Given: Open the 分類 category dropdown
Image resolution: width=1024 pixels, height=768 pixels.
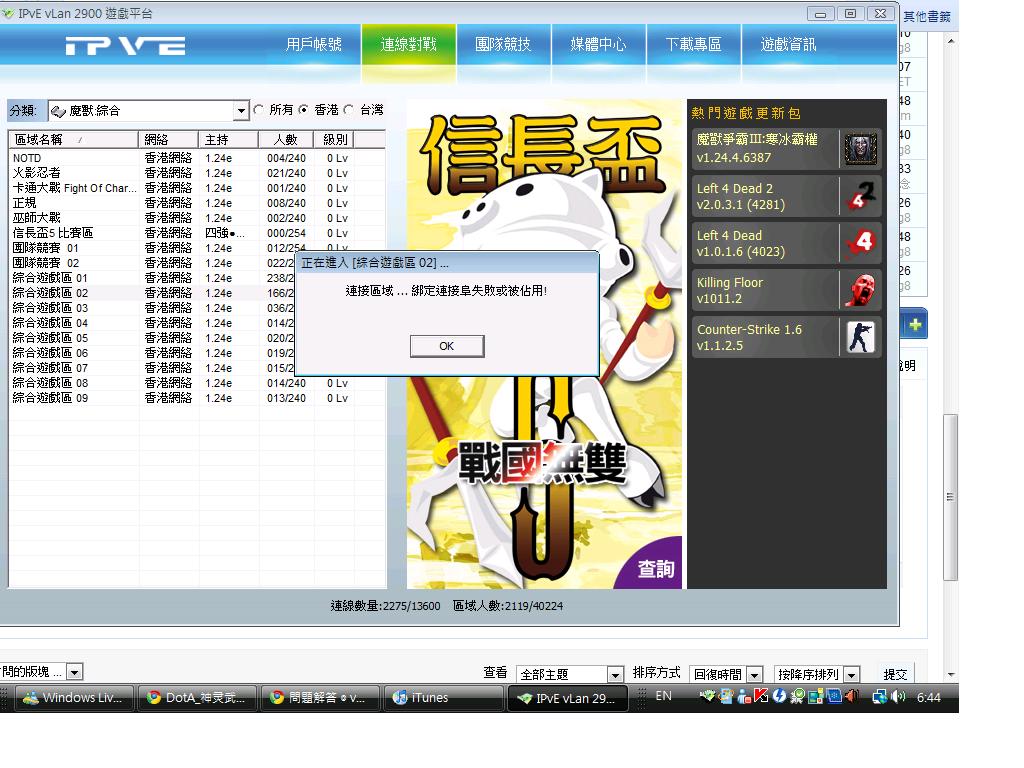Looking at the screenshot, I should [x=241, y=111].
